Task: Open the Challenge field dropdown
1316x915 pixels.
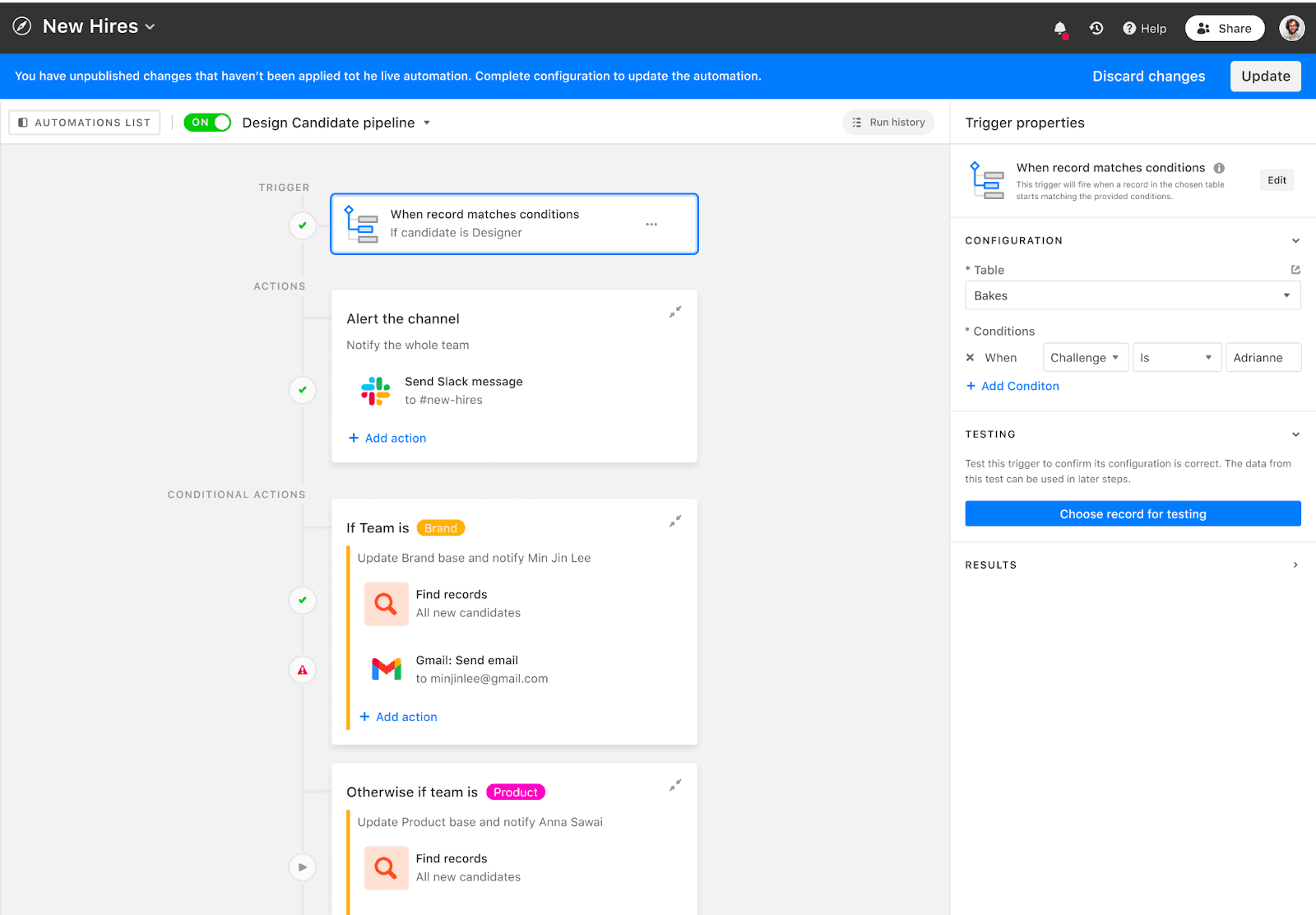Action: pyautogui.click(x=1086, y=358)
